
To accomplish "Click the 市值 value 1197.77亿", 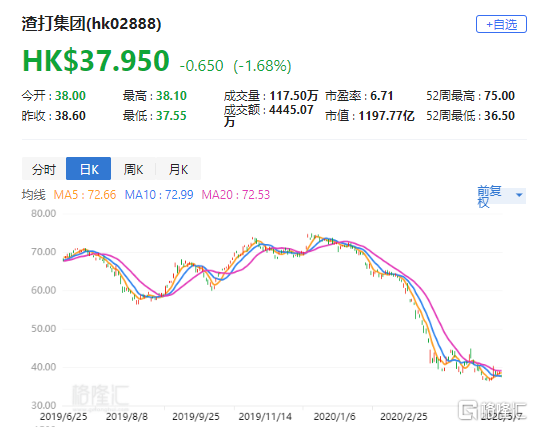I will click(386, 116).
